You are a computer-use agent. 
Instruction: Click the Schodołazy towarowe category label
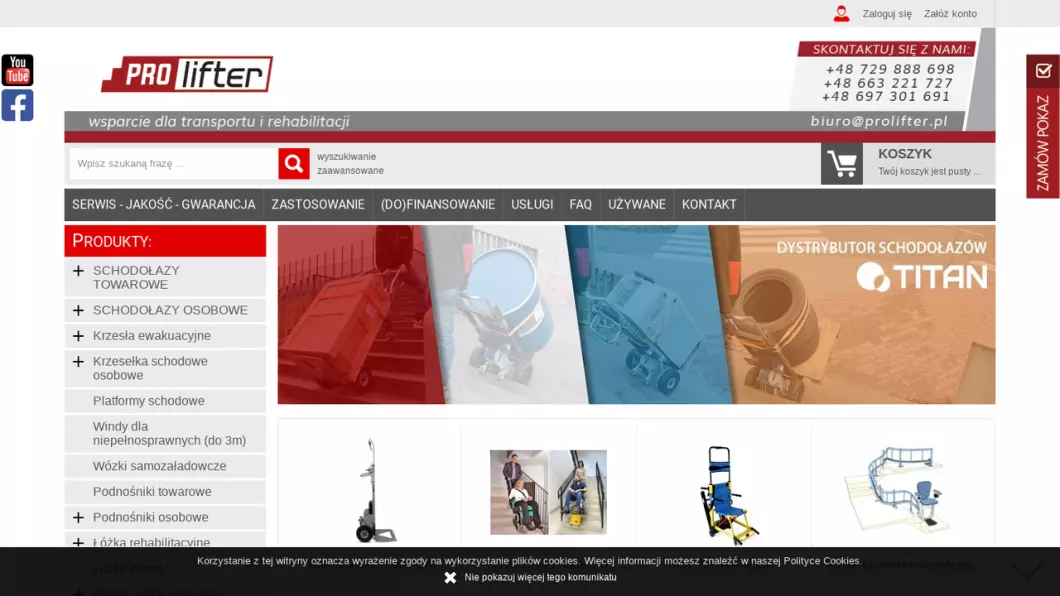[136, 278]
